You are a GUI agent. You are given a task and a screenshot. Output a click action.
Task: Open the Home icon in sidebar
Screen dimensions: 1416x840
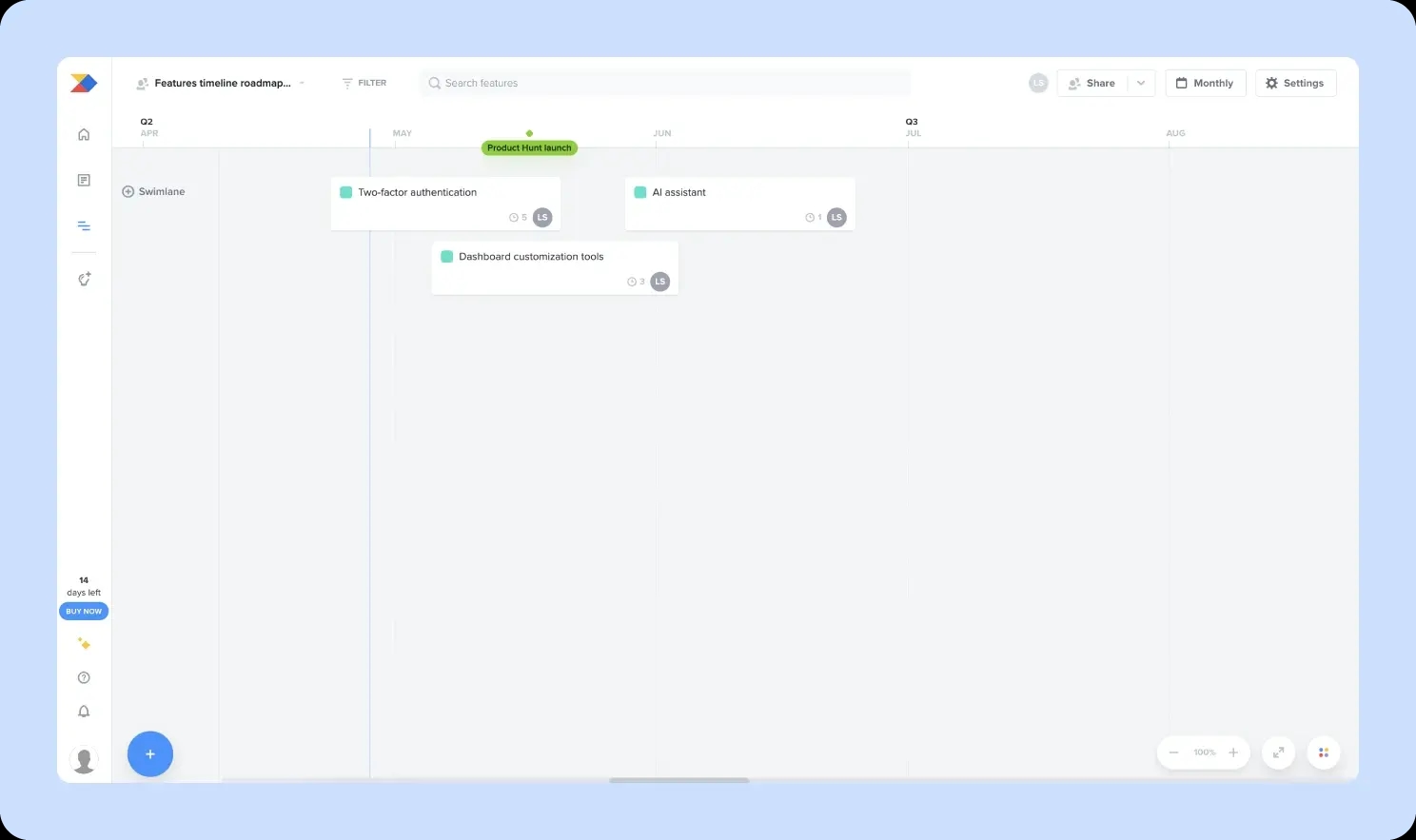84,134
